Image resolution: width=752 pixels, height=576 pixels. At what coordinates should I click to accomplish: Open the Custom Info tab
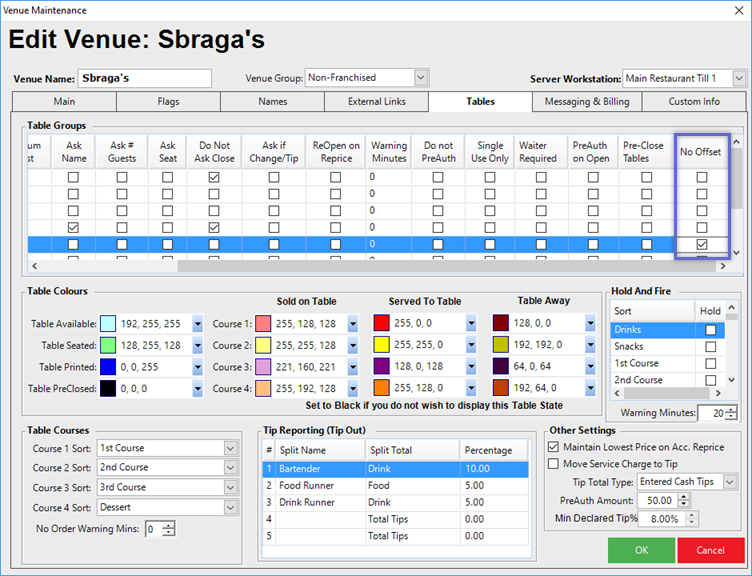point(694,102)
